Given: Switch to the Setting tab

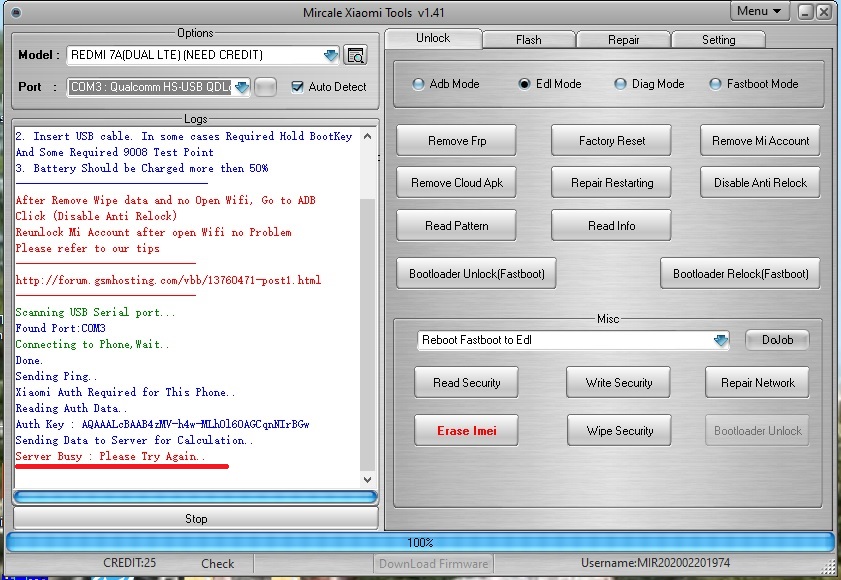Looking at the screenshot, I should click(x=719, y=40).
